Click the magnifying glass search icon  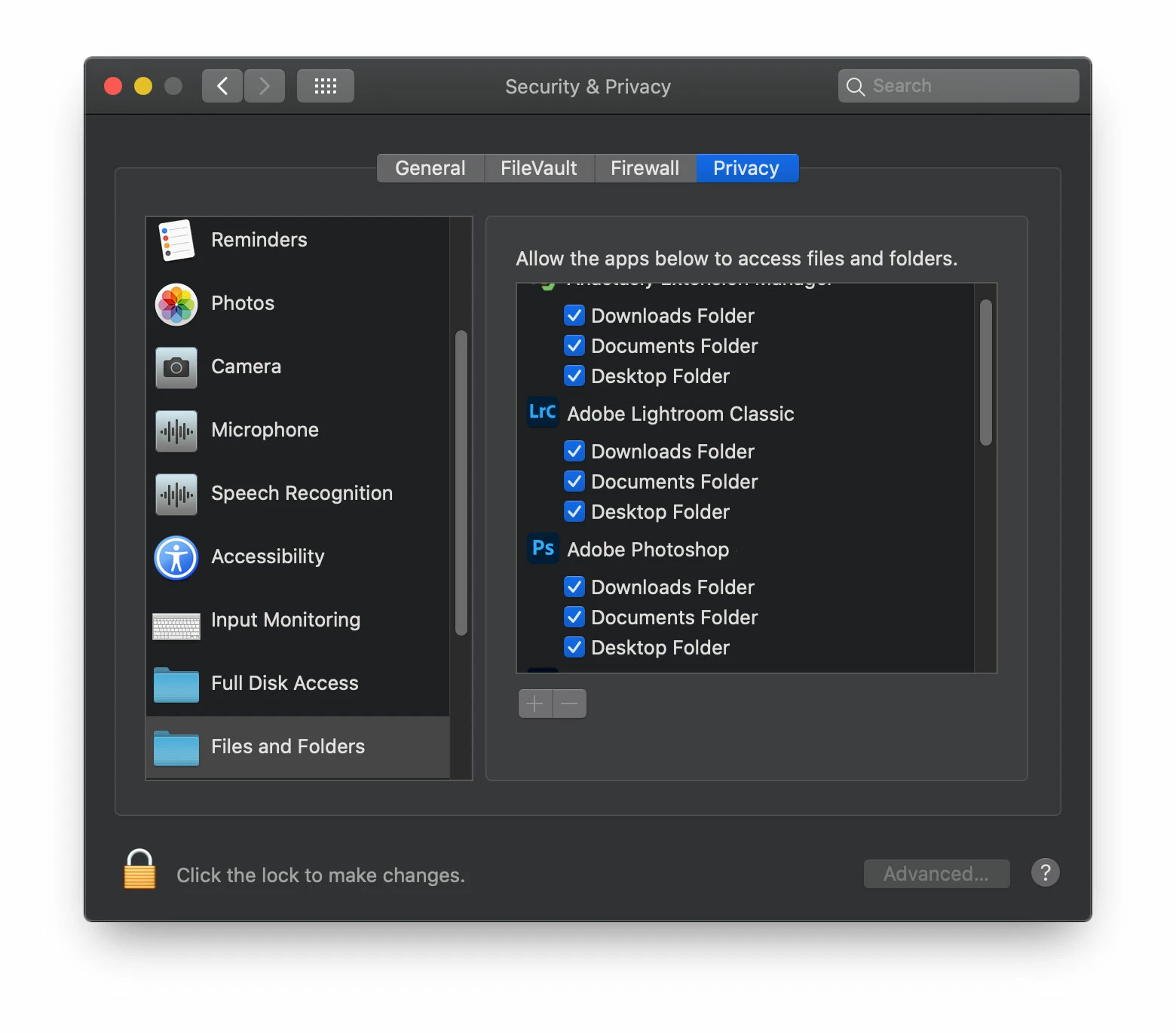856,87
